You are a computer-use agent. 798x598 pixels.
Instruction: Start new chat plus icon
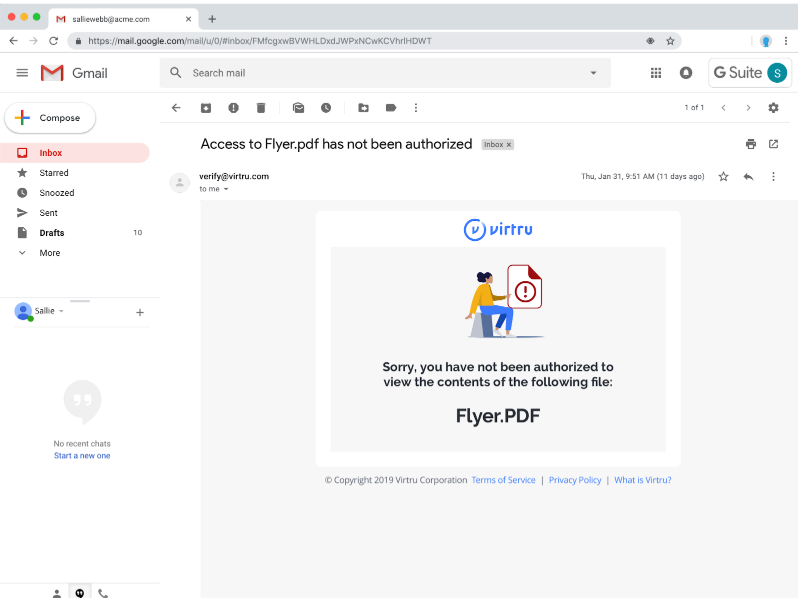(140, 312)
